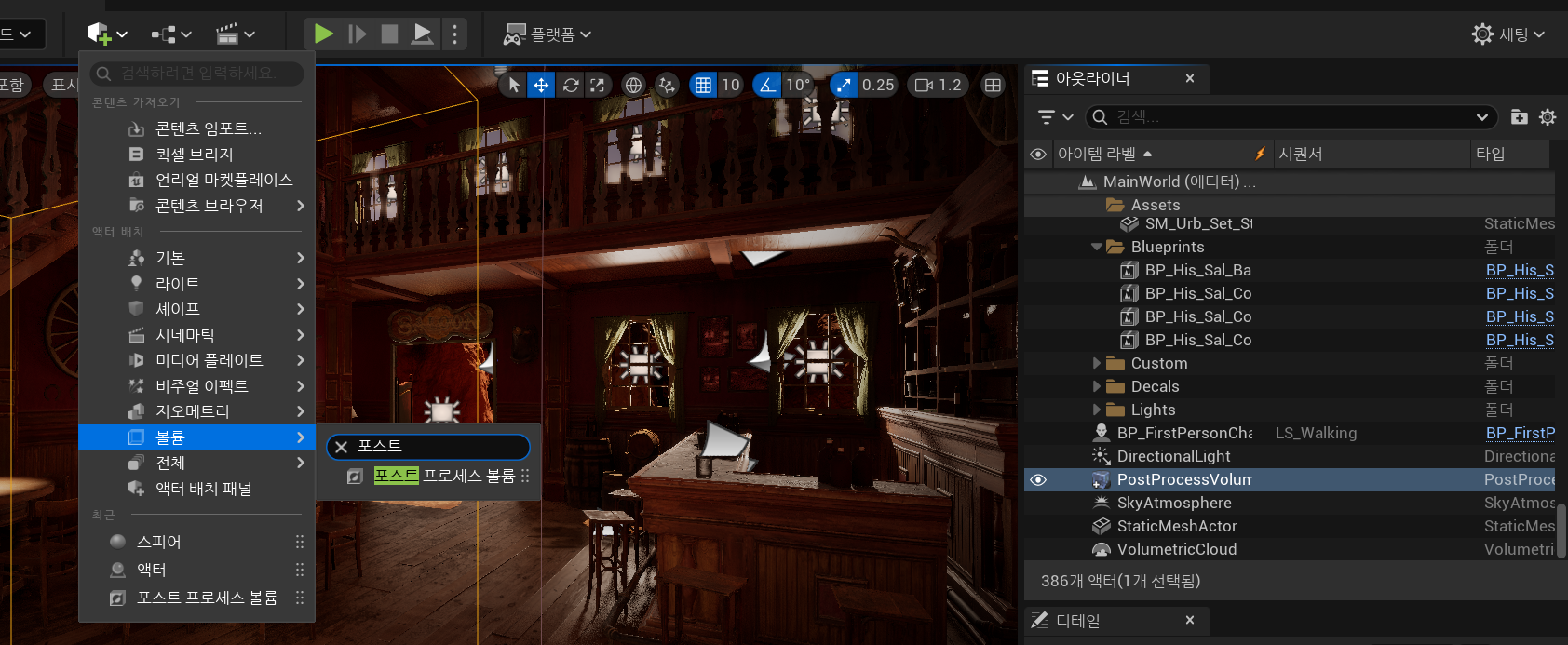Open 액터 배치 패널

[196, 489]
